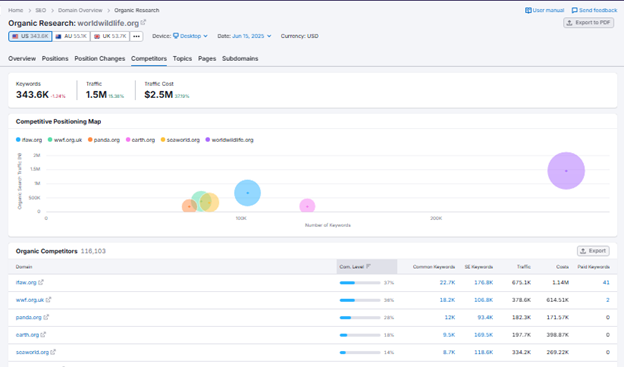Switch to the Position Changes tab
624x367 pixels.
(99, 59)
